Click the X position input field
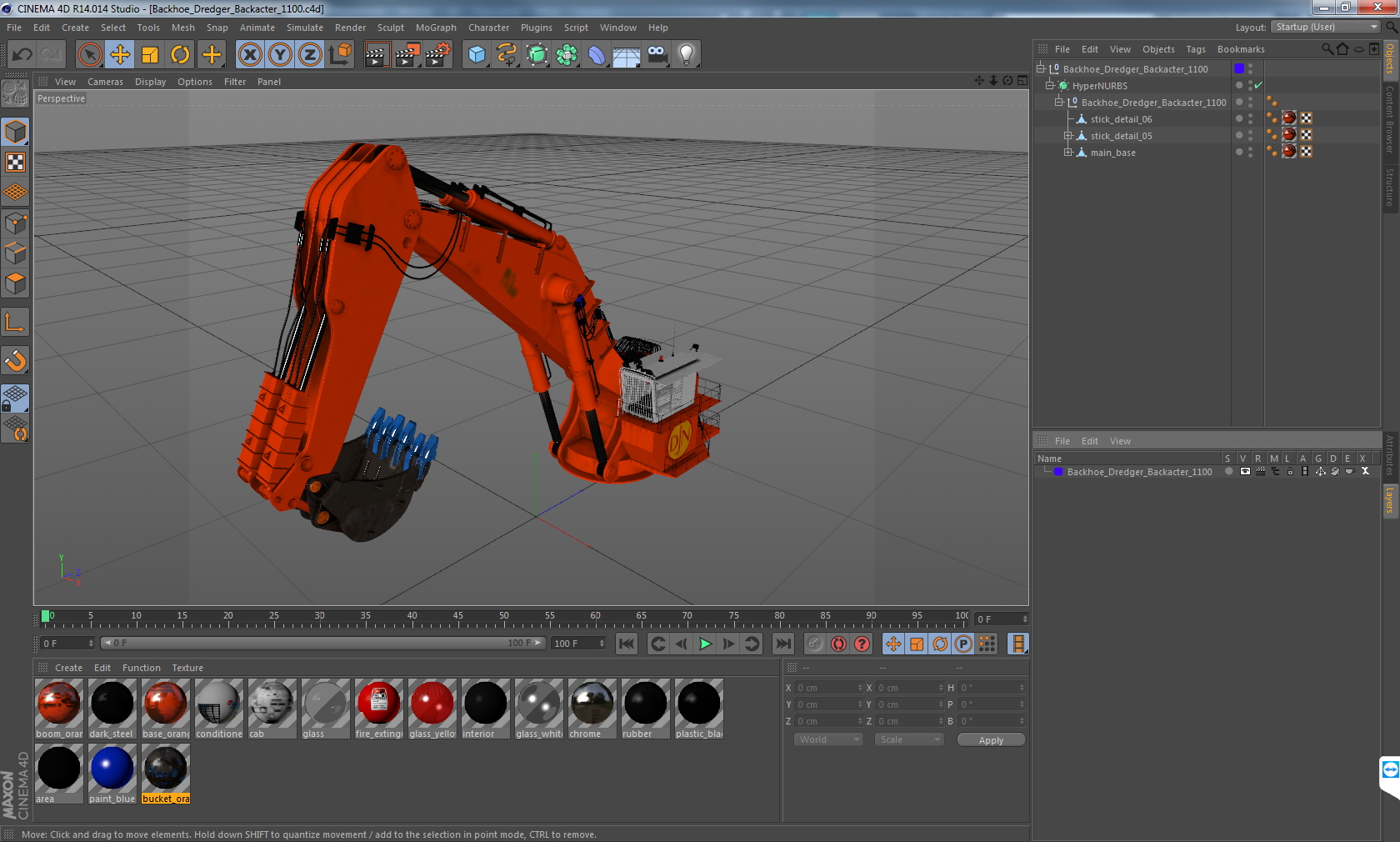Screen dimensions: 1400x842 point(829,688)
